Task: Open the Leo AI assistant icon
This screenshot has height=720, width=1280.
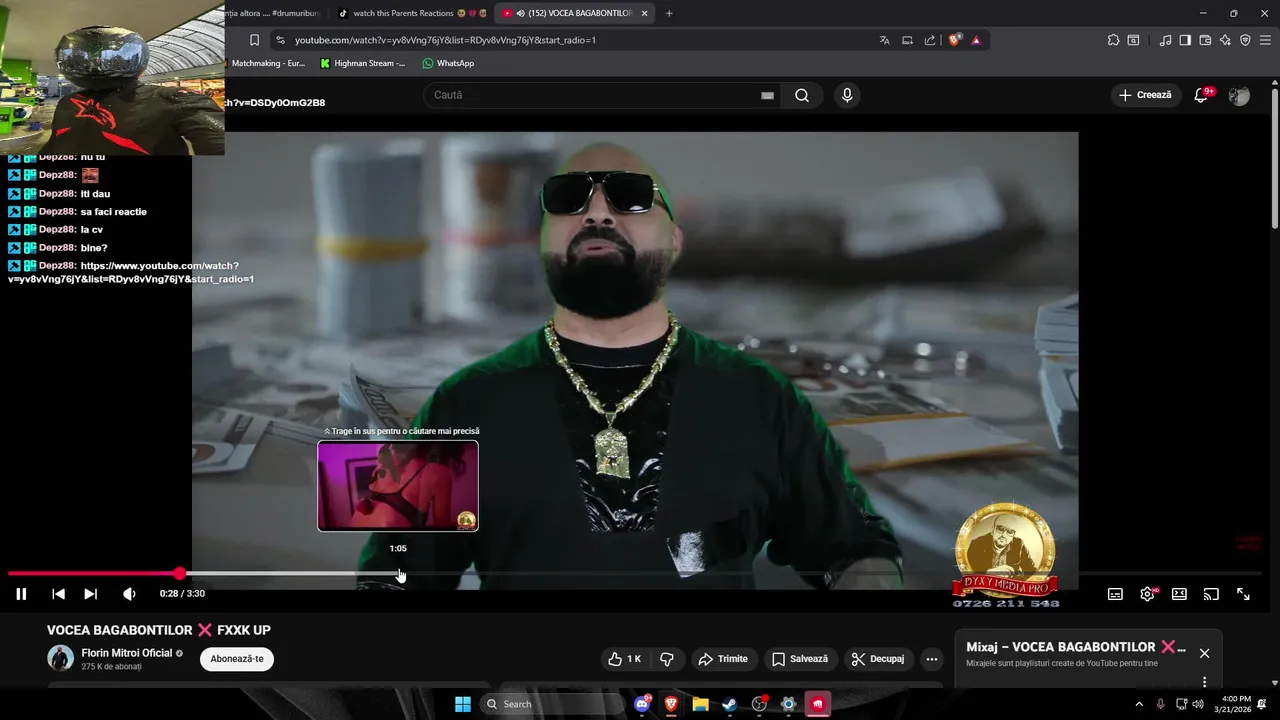Action: point(1225,40)
